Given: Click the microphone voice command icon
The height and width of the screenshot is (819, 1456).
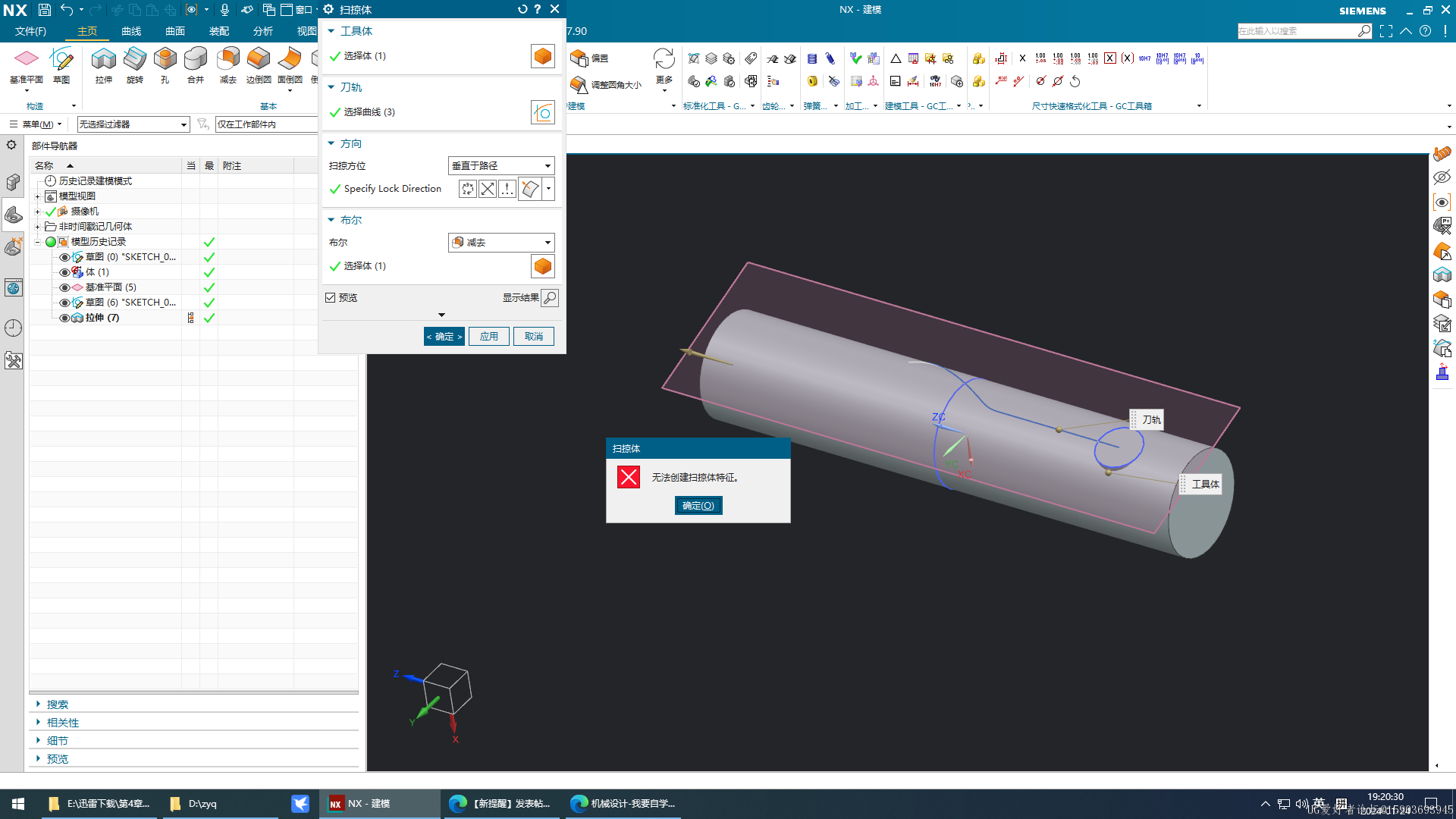Looking at the screenshot, I should [224, 10].
